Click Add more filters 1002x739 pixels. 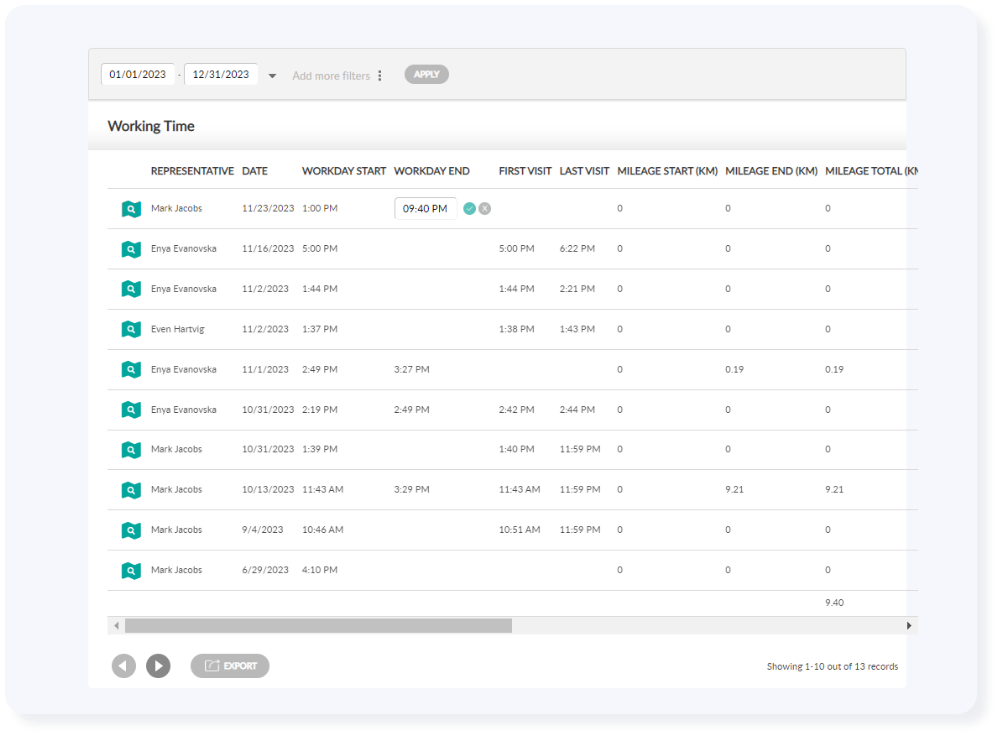click(x=331, y=76)
